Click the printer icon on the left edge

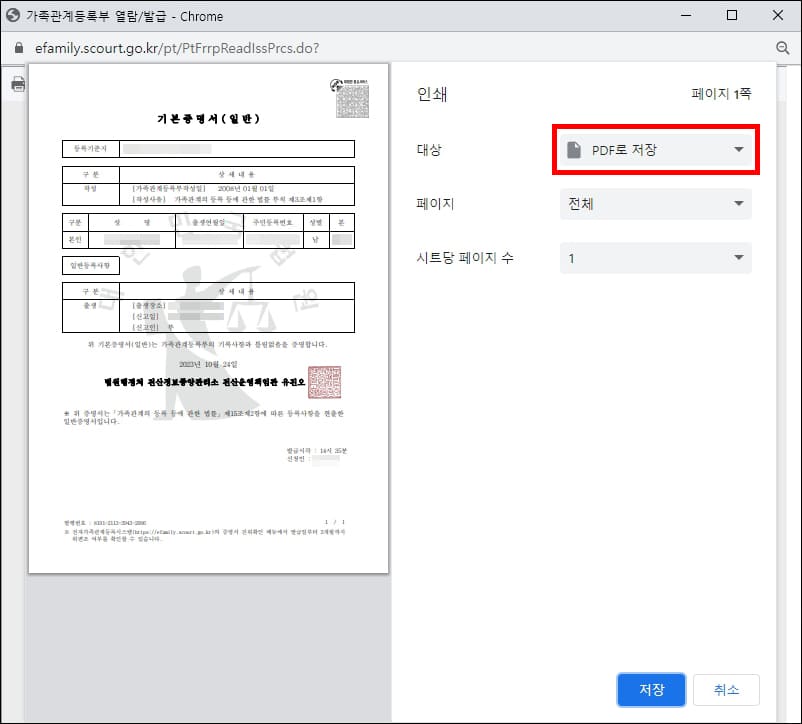17,86
